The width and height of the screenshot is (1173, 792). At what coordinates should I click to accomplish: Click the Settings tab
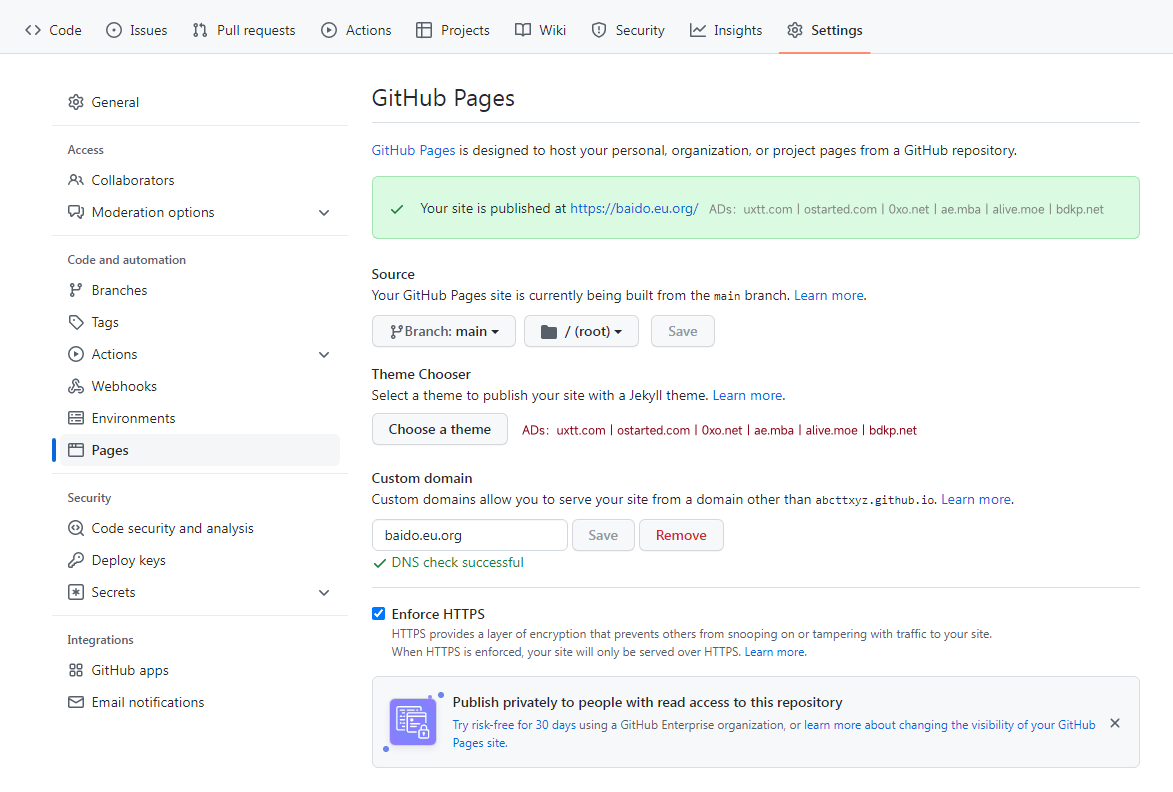[x=824, y=30]
